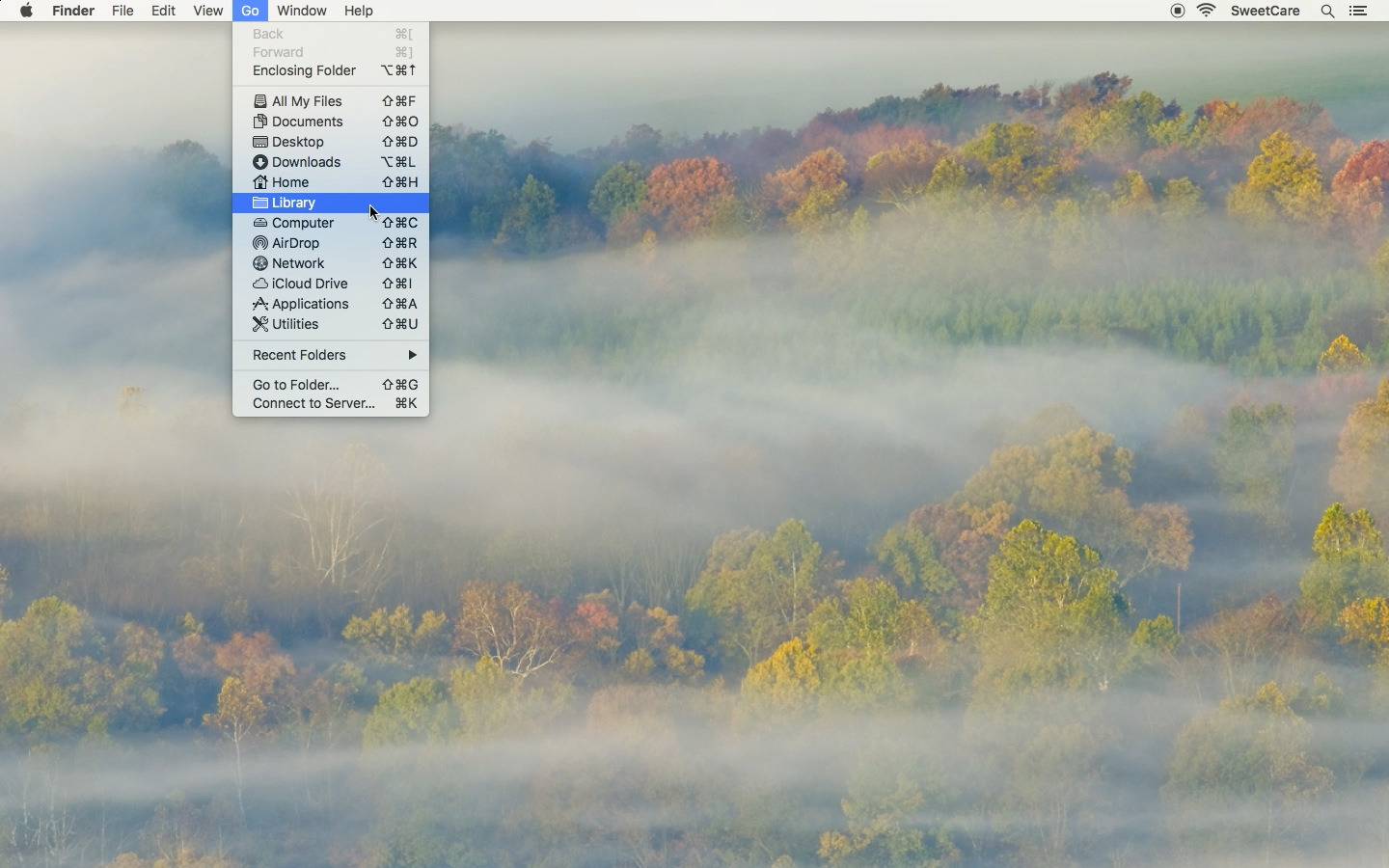Choose the Home label in Go menu
This screenshot has height=868, width=1389.
click(290, 182)
